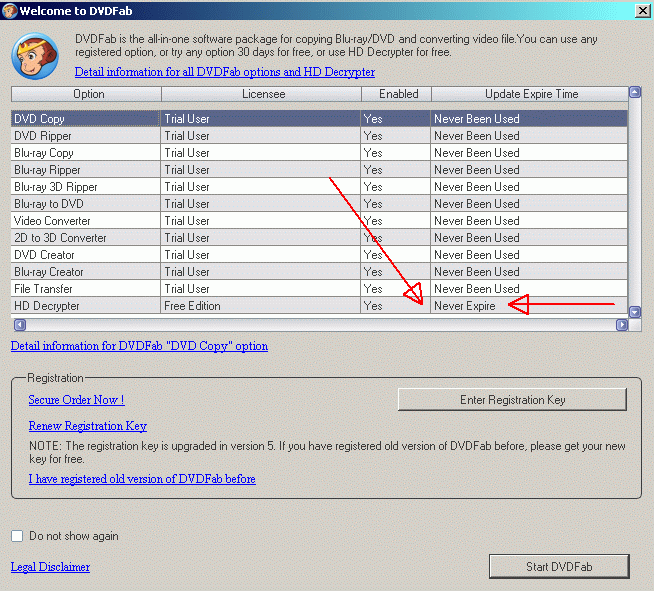Viewport: 654px width, 591px height.
Task: Click the horizontal scroll right arrow
Action: (x=622, y=324)
